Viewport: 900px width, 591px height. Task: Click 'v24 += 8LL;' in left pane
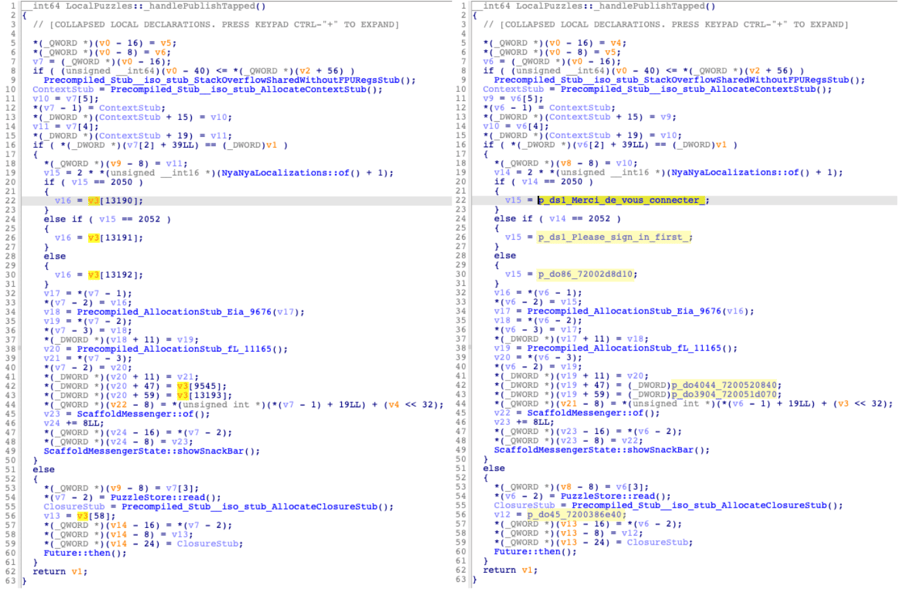coord(74,423)
